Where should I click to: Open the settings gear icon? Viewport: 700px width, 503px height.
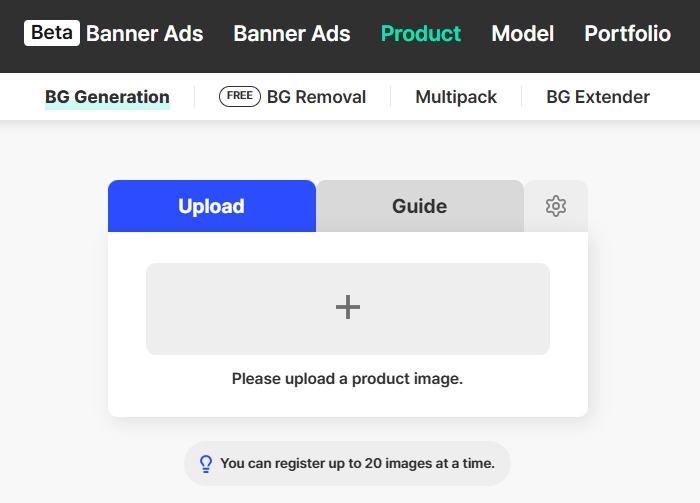point(556,206)
